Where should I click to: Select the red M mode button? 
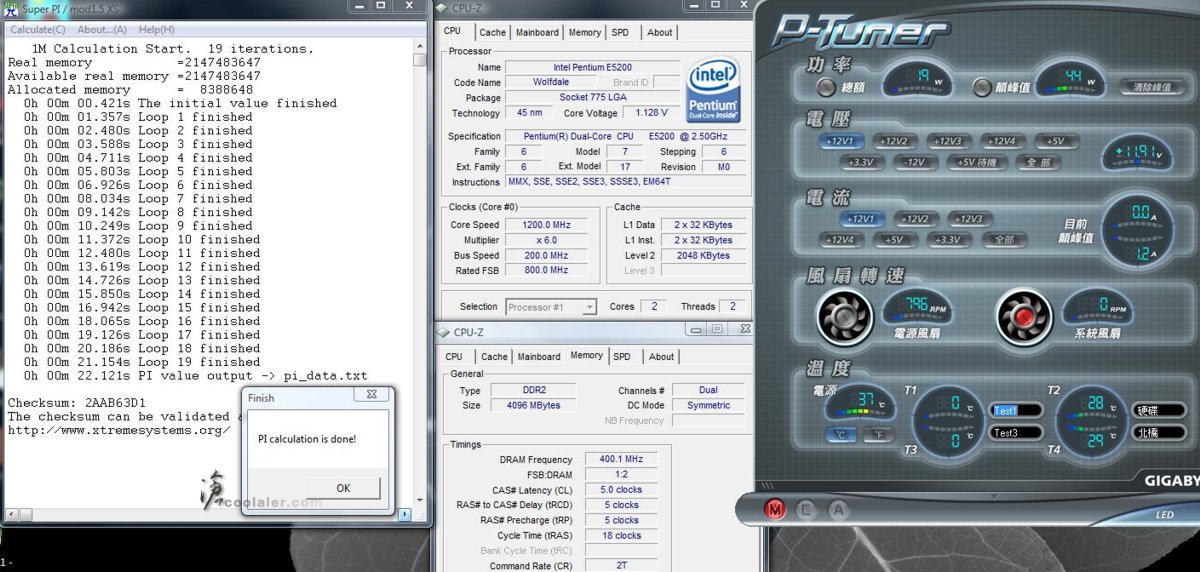(775, 509)
